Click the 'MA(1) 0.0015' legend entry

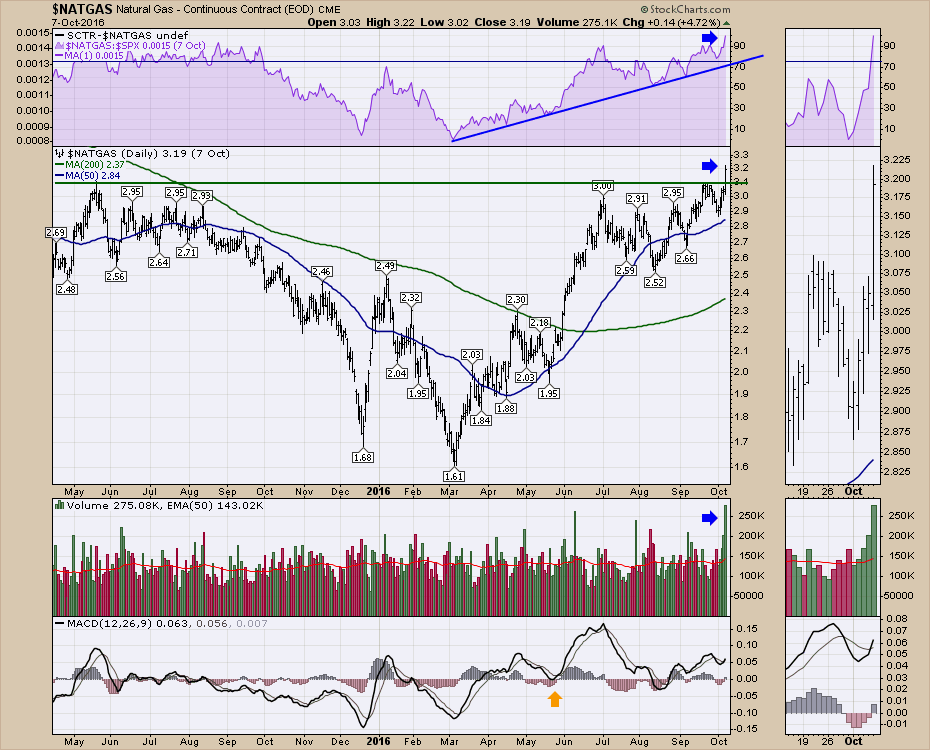[x=90, y=56]
